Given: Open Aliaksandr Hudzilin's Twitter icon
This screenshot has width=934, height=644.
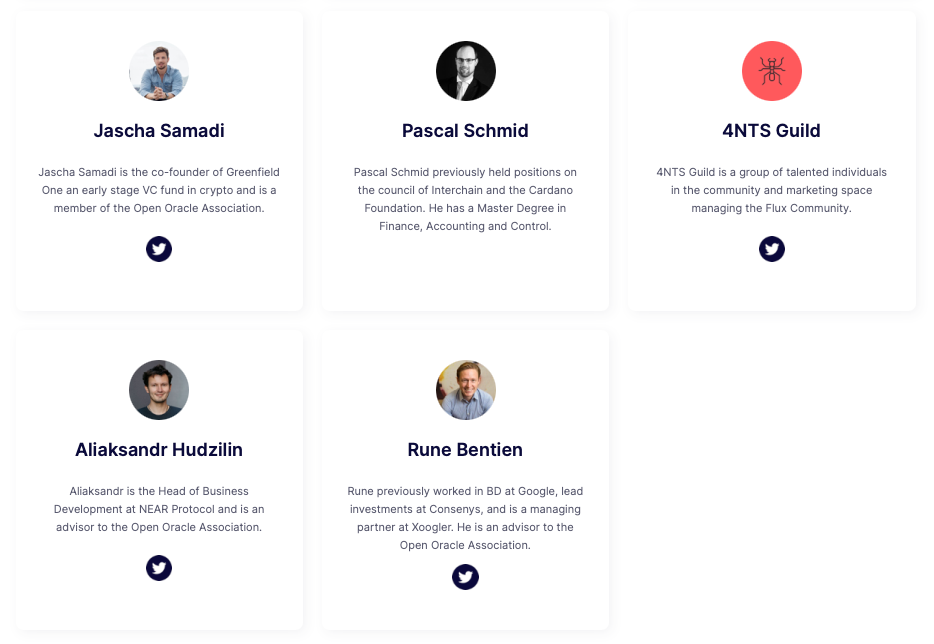Looking at the screenshot, I should (158, 568).
